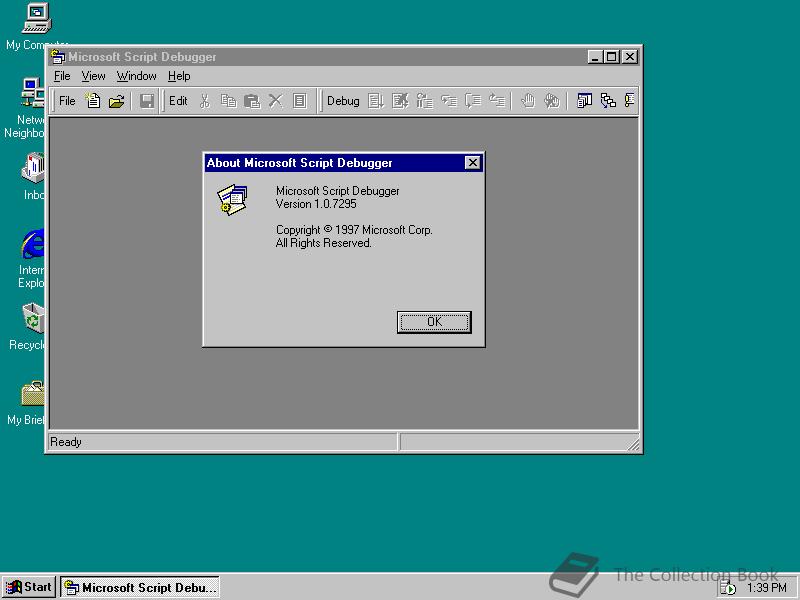Open the Running Documents window icon
The width and height of the screenshot is (800, 600).
pos(584,101)
